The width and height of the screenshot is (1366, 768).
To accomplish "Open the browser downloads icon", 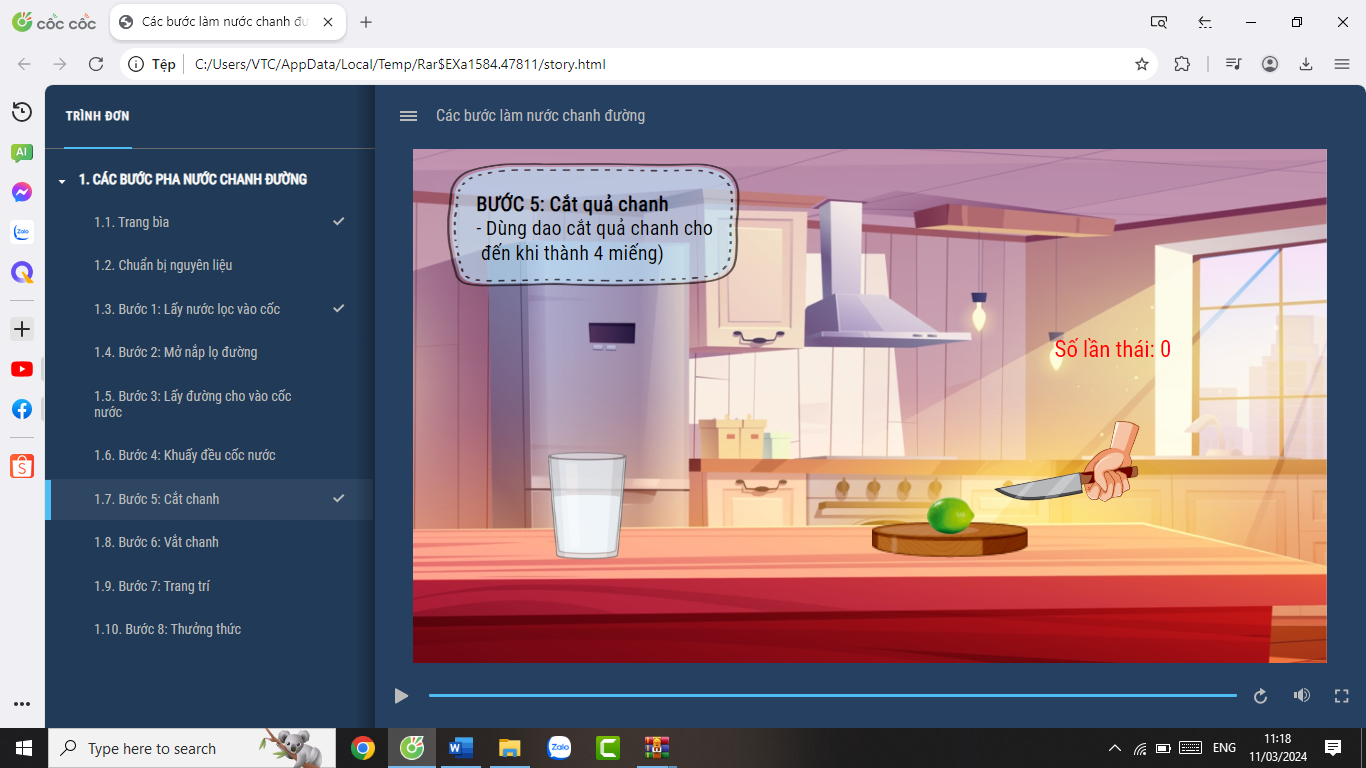I will [1305, 64].
